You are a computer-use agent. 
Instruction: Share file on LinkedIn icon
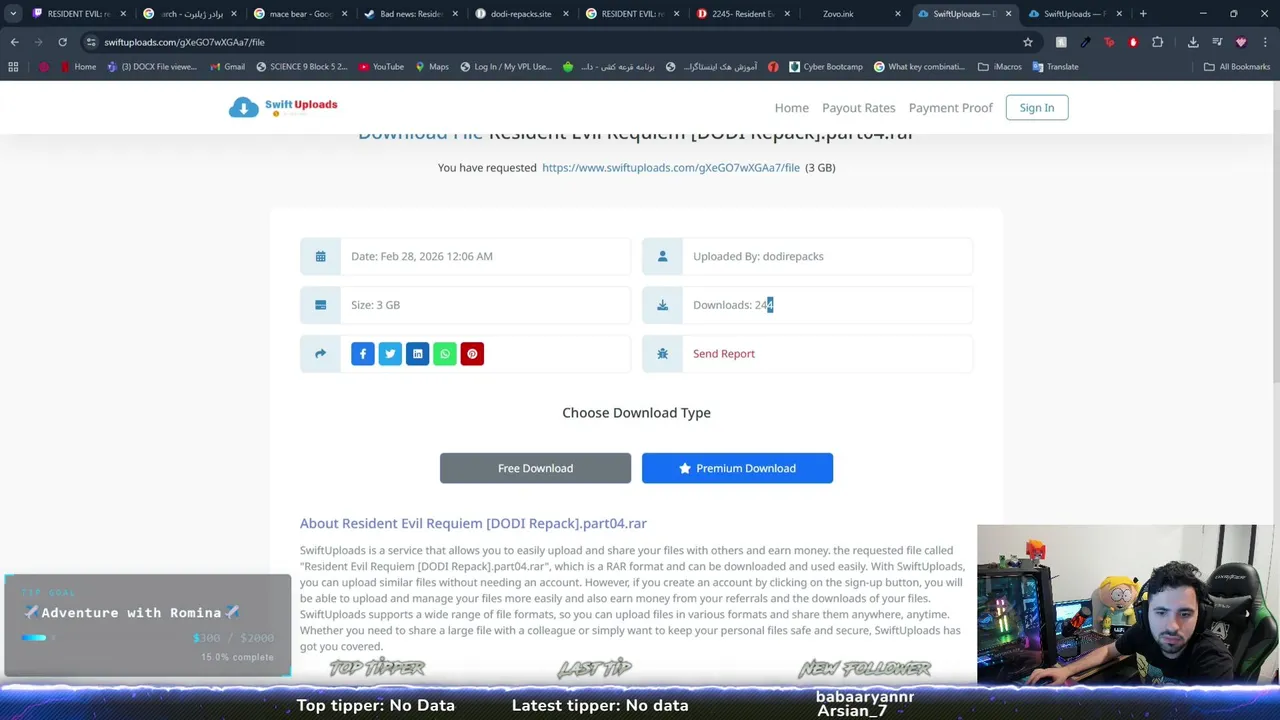tap(417, 354)
